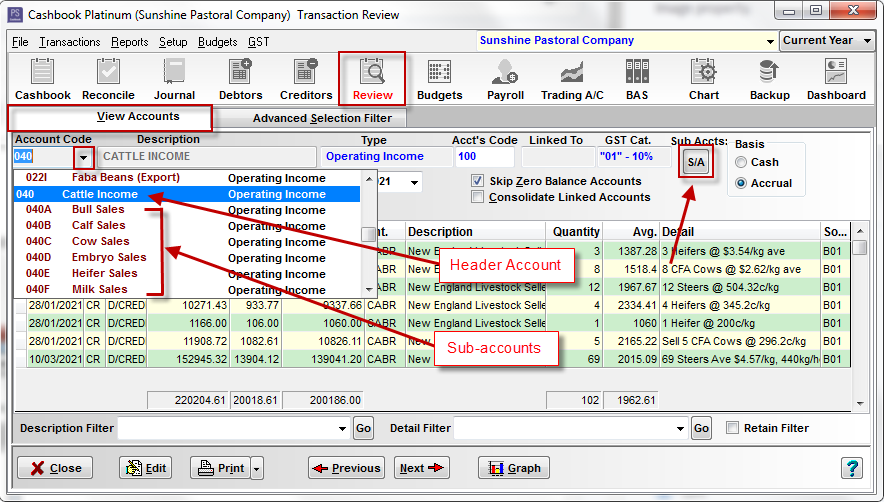The image size is (884, 502).
Task: Open the Setup menu
Action: pos(173,42)
